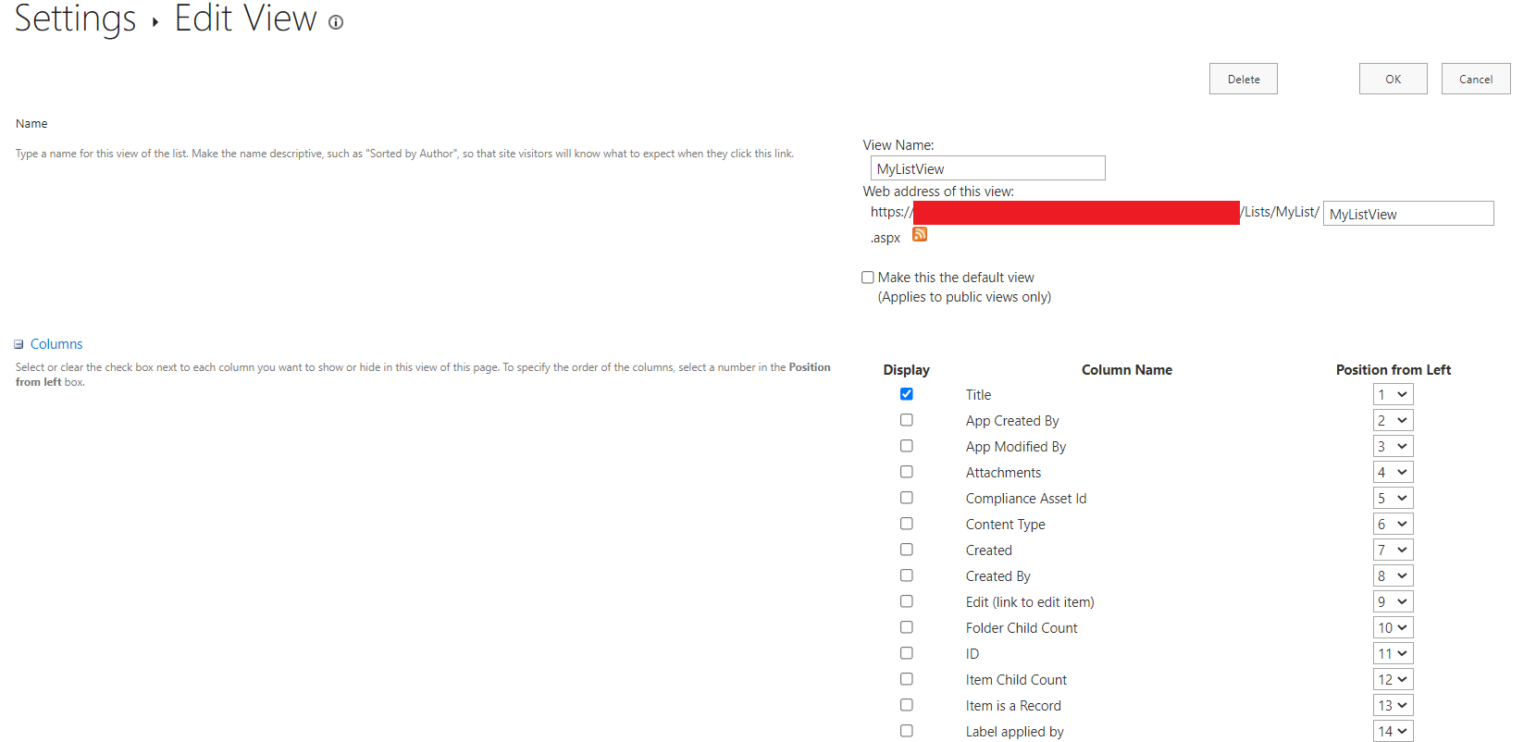
Task: Click the Delete button
Action: coord(1243,79)
